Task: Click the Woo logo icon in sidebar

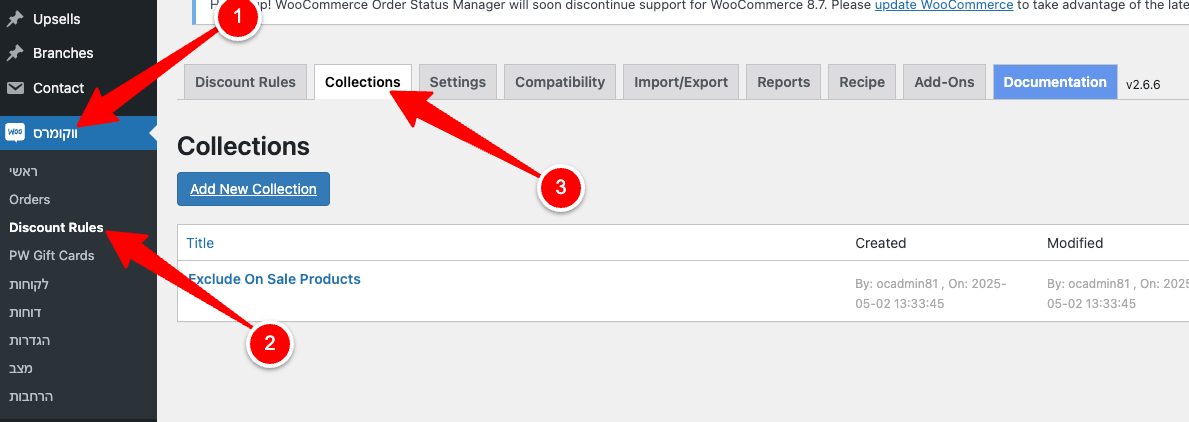Action: 15,132
